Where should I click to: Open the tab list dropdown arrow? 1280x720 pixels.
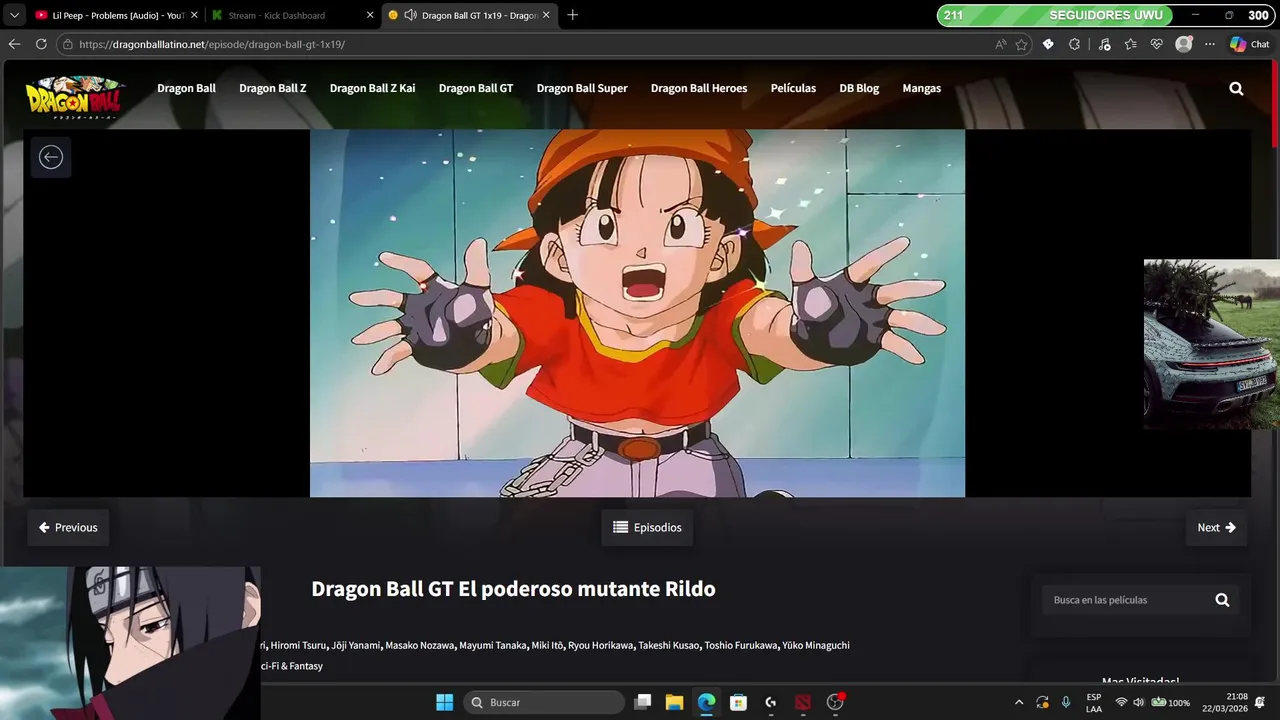coord(14,15)
